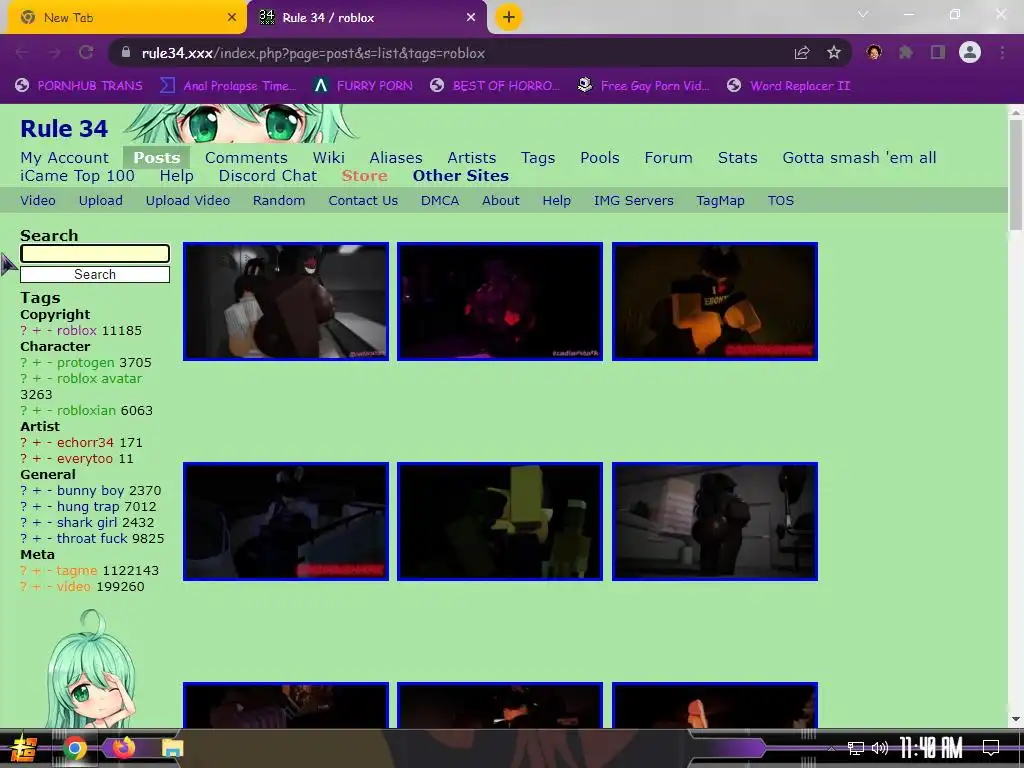Open the avatar extension icon in the toolbar
Viewport: 1024px width, 768px height.
(874, 52)
